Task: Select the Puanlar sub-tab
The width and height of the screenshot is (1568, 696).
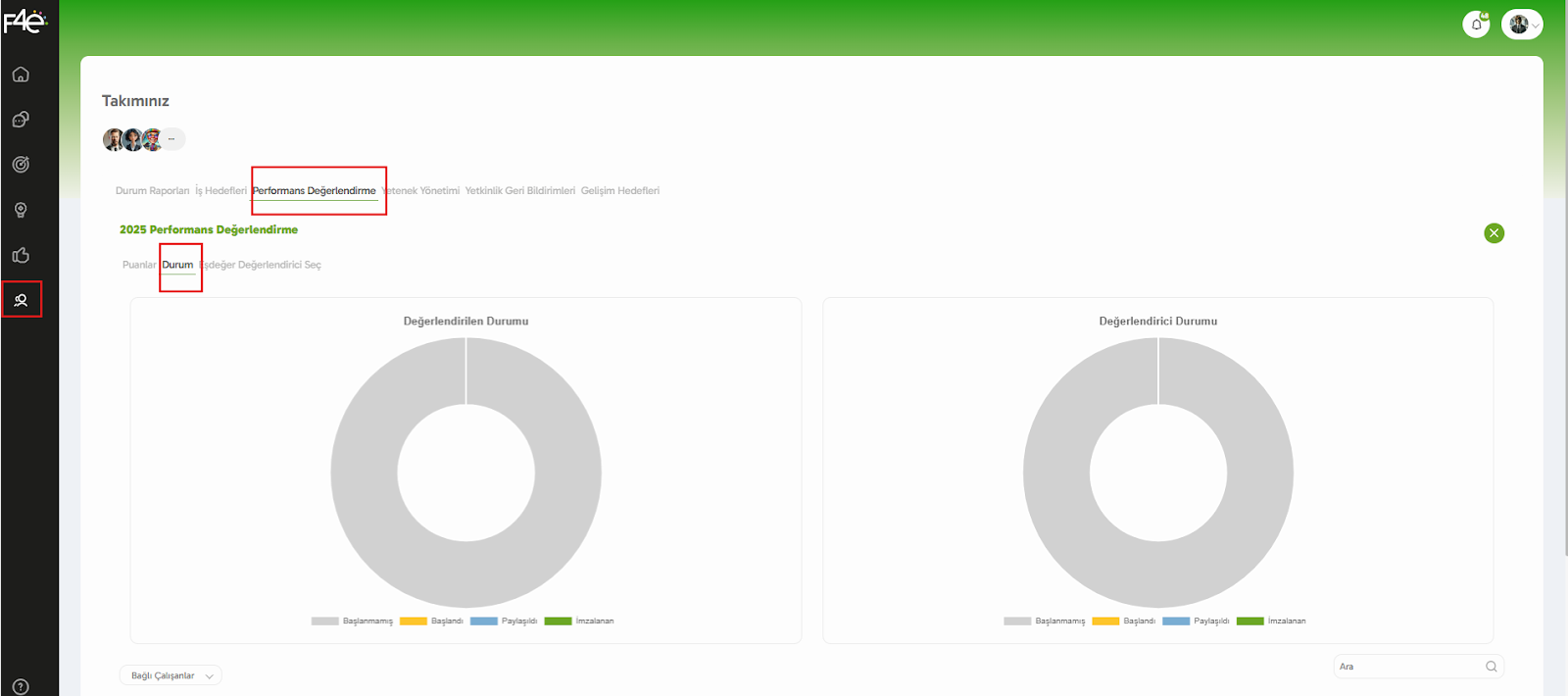Action: pyautogui.click(x=138, y=265)
